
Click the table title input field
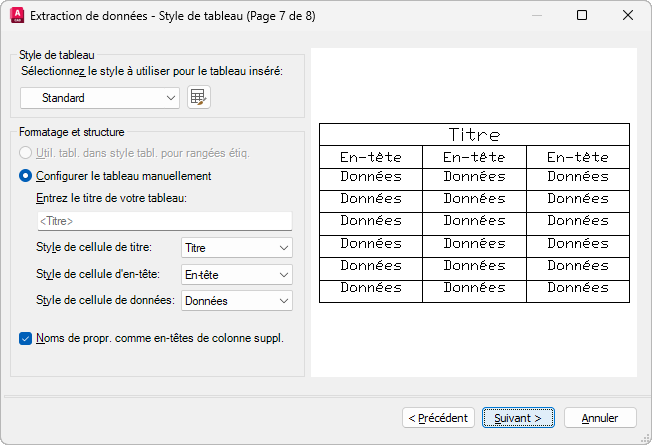pyautogui.click(x=164, y=220)
